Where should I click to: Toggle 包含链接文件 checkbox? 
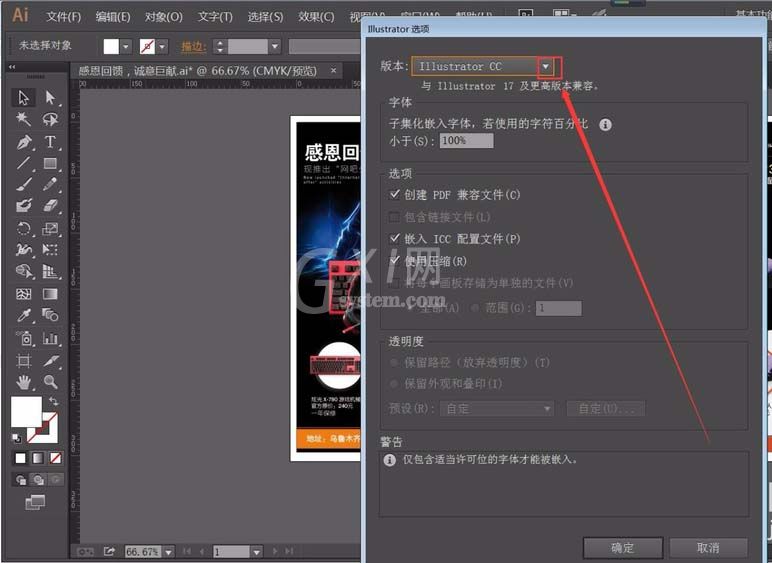tap(394, 217)
